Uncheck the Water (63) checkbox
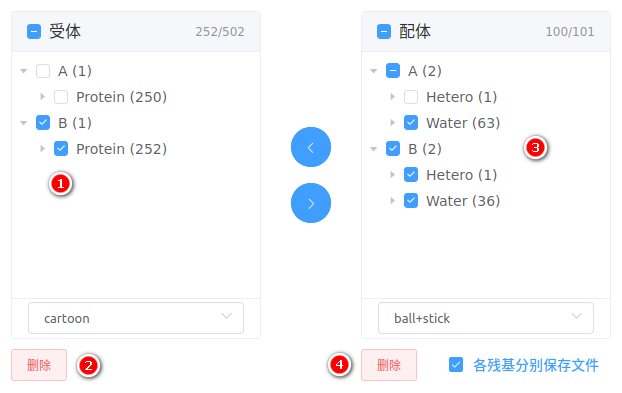Screen dimensions: 622x393 (x=411, y=123)
